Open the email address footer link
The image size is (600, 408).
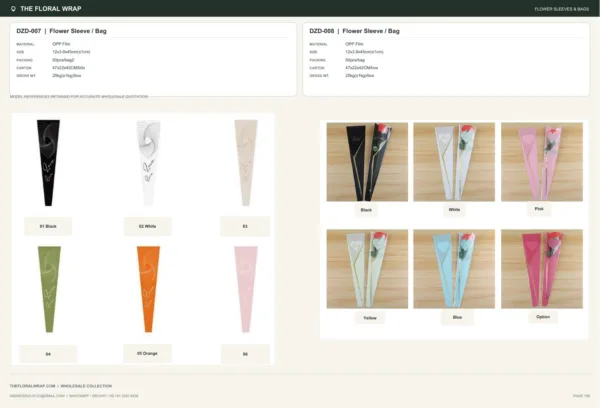click(37, 396)
